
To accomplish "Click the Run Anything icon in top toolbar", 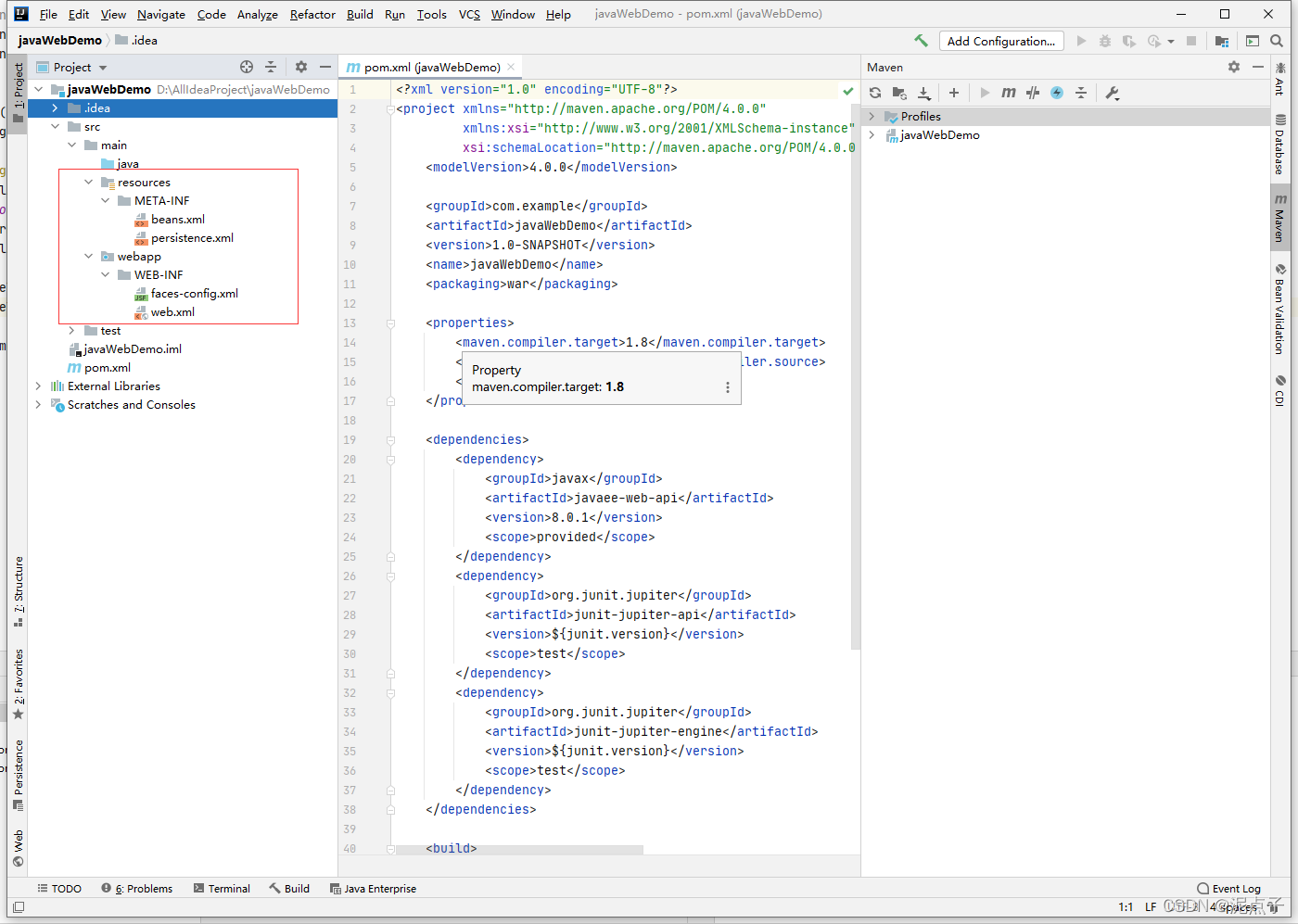I will 1253,41.
